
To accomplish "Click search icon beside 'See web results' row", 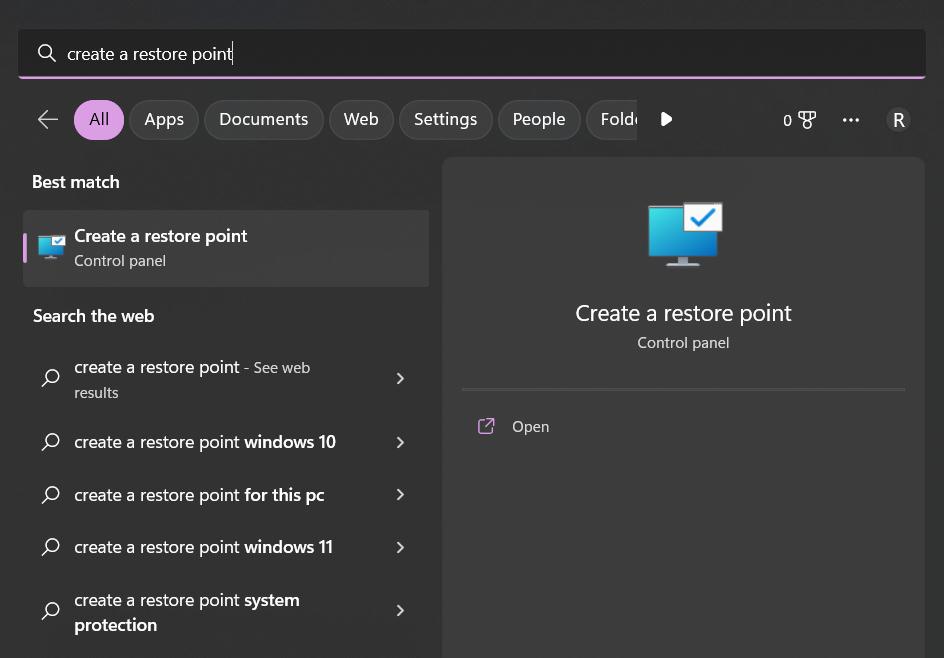I will (x=51, y=378).
